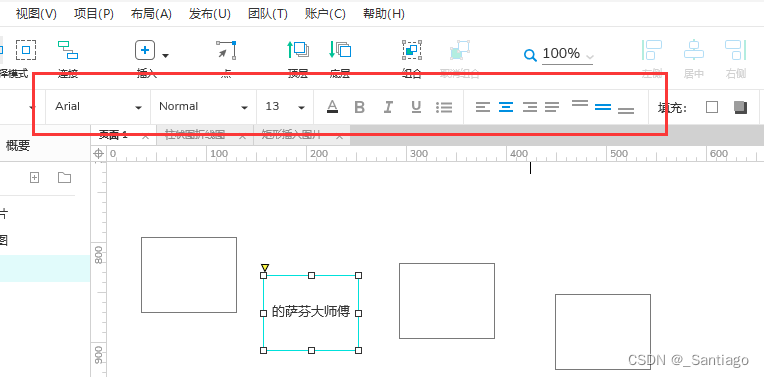Open the widget style dropdown arrow left of Arial

tap(33, 107)
